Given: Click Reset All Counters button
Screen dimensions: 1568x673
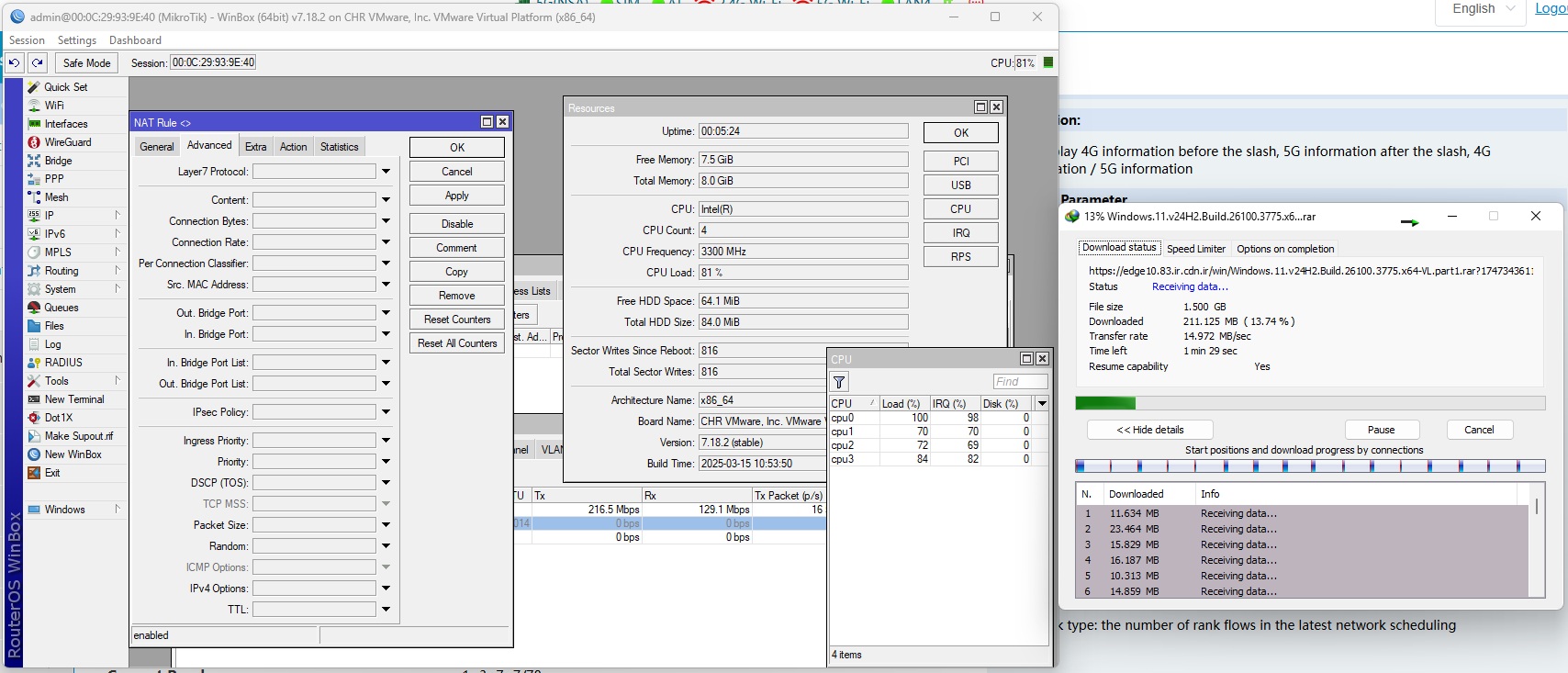Looking at the screenshot, I should point(457,343).
